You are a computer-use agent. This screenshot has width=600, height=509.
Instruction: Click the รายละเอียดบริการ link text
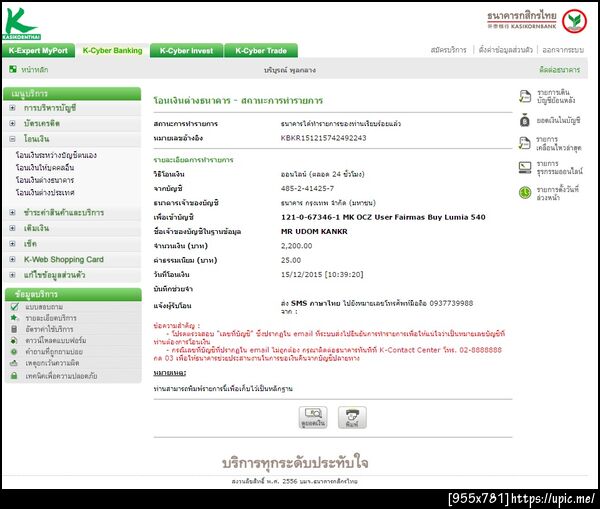[x=51, y=318]
